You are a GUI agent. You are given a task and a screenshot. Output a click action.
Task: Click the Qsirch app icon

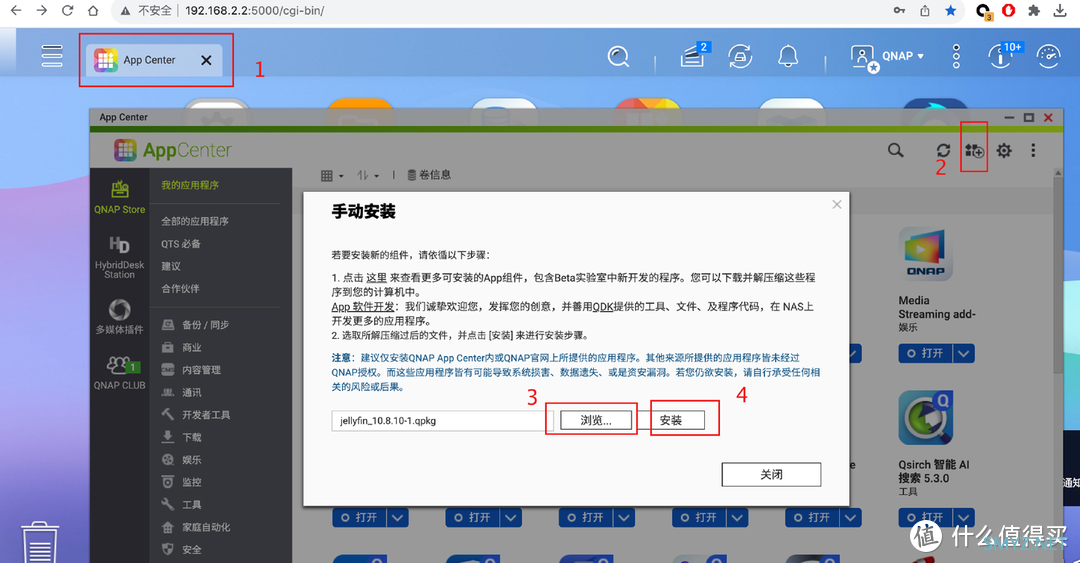(926, 418)
